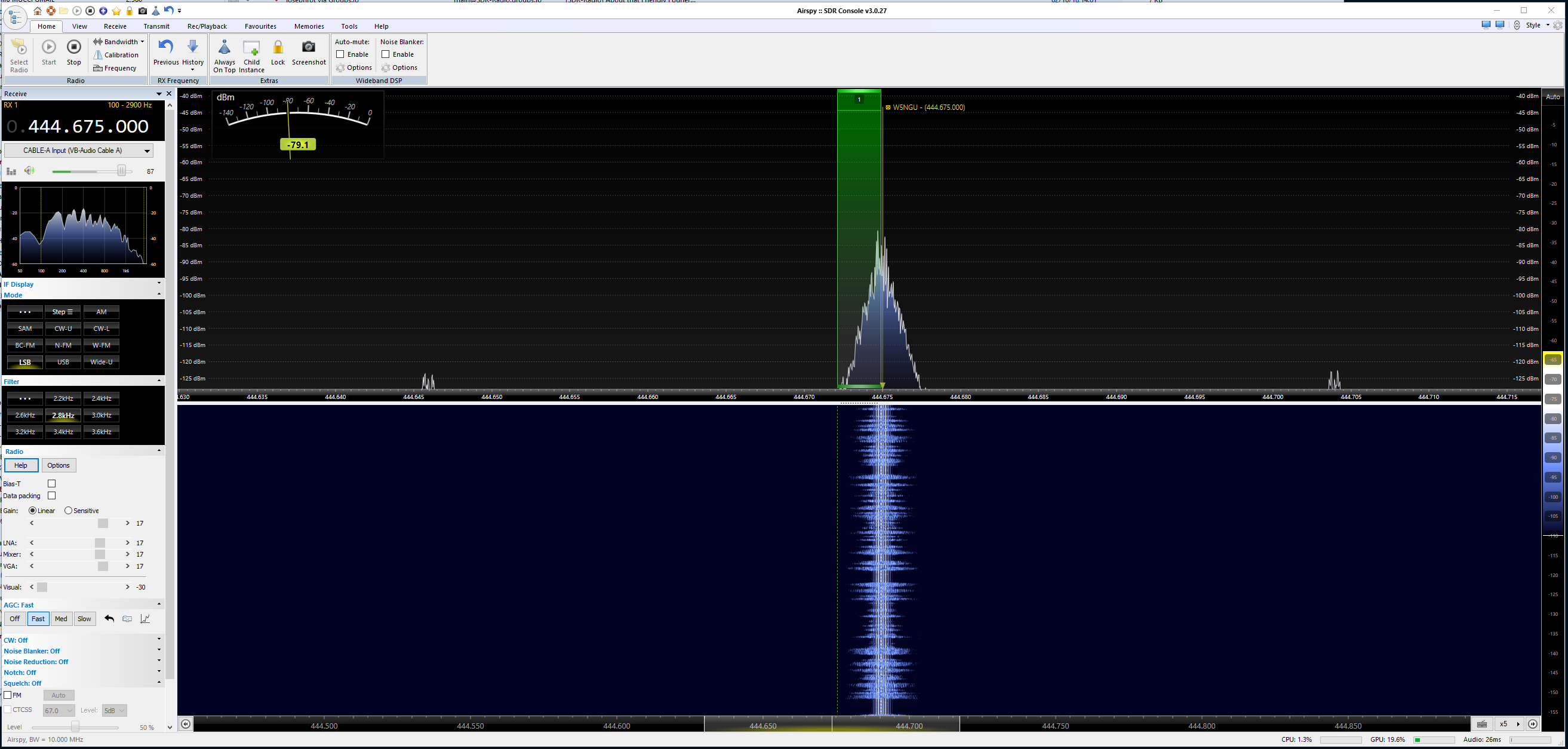Screen dimensions: 1568x749
Task: Go to Previous RX frequency
Action: click(x=165, y=48)
